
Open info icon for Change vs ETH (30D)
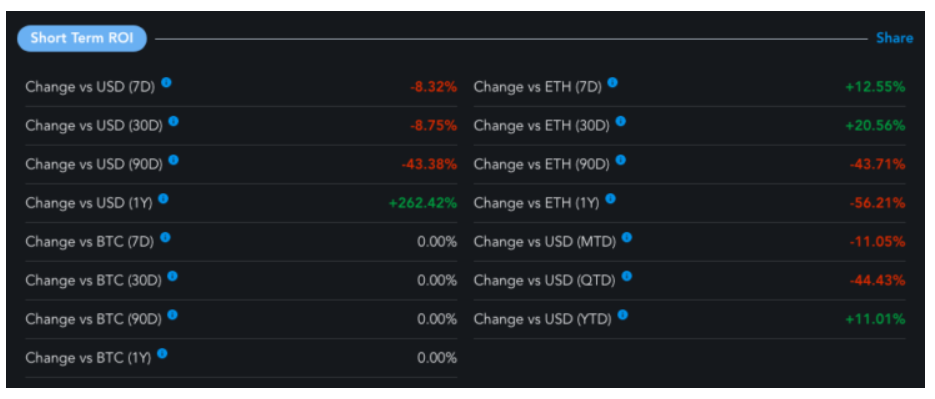620,121
